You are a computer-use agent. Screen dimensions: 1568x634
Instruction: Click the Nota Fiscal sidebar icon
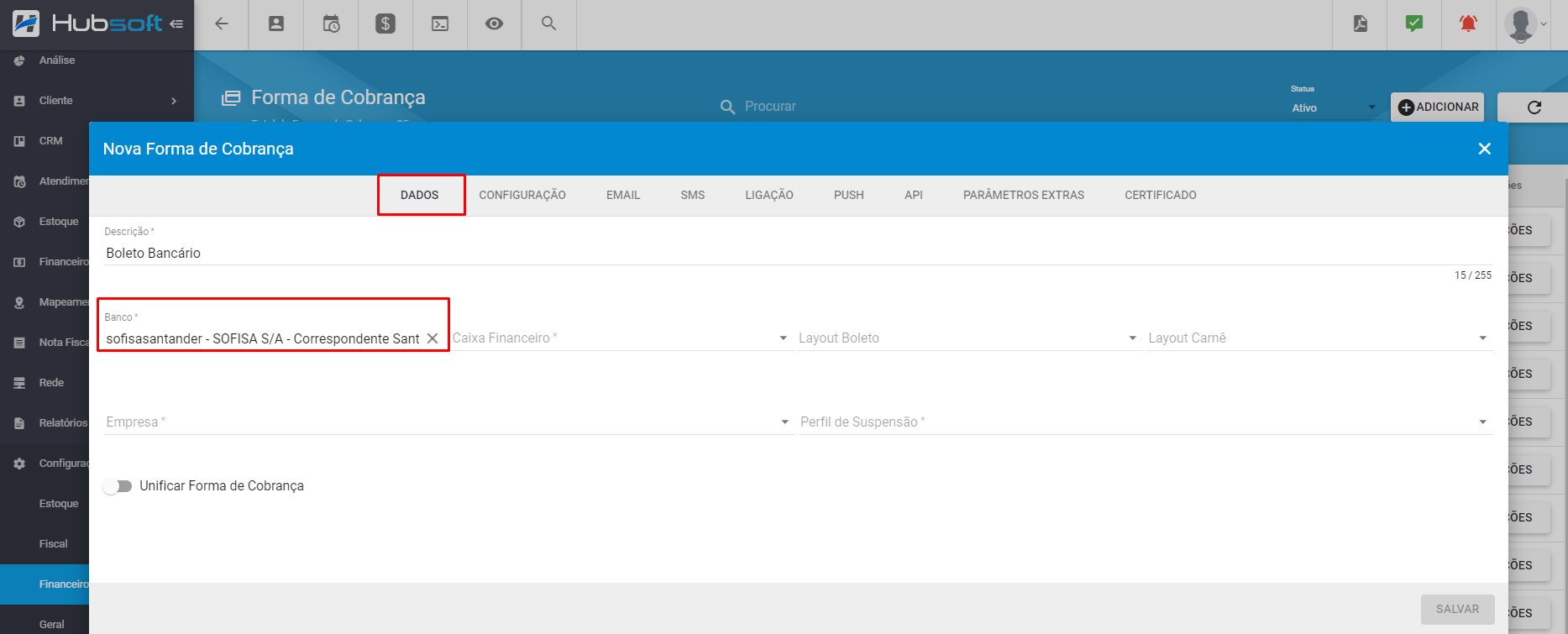(x=19, y=343)
